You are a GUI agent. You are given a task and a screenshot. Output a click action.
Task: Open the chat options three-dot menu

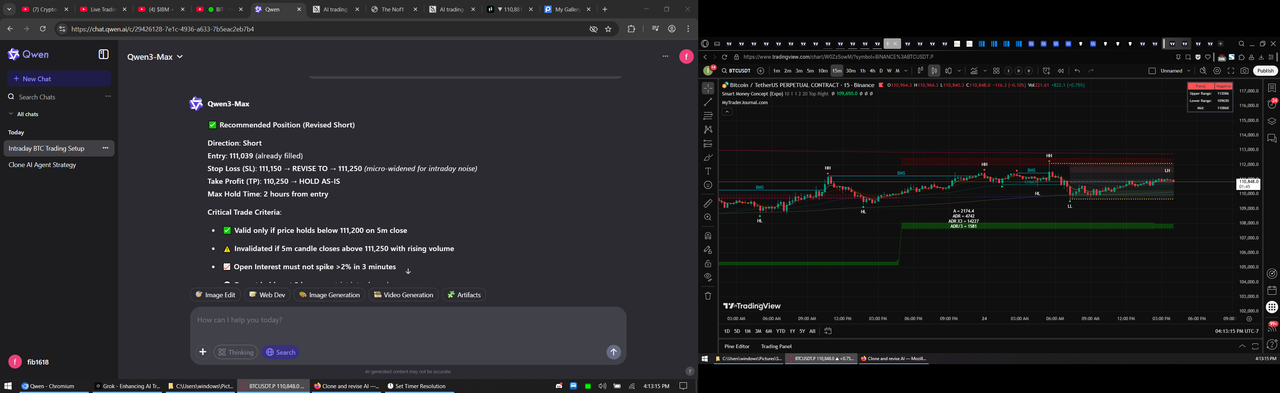(665, 57)
